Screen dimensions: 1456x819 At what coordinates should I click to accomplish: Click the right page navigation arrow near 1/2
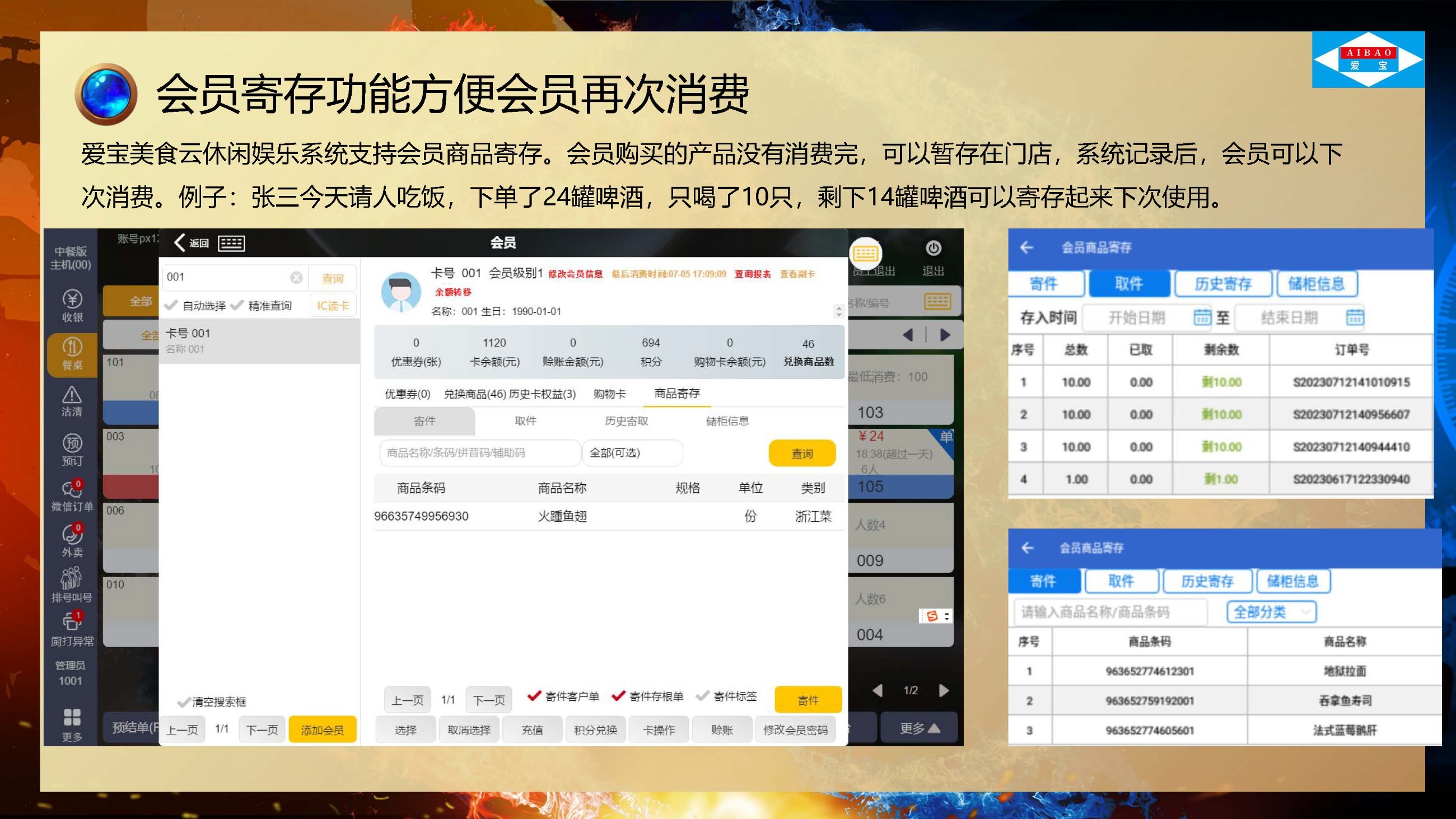point(943,690)
